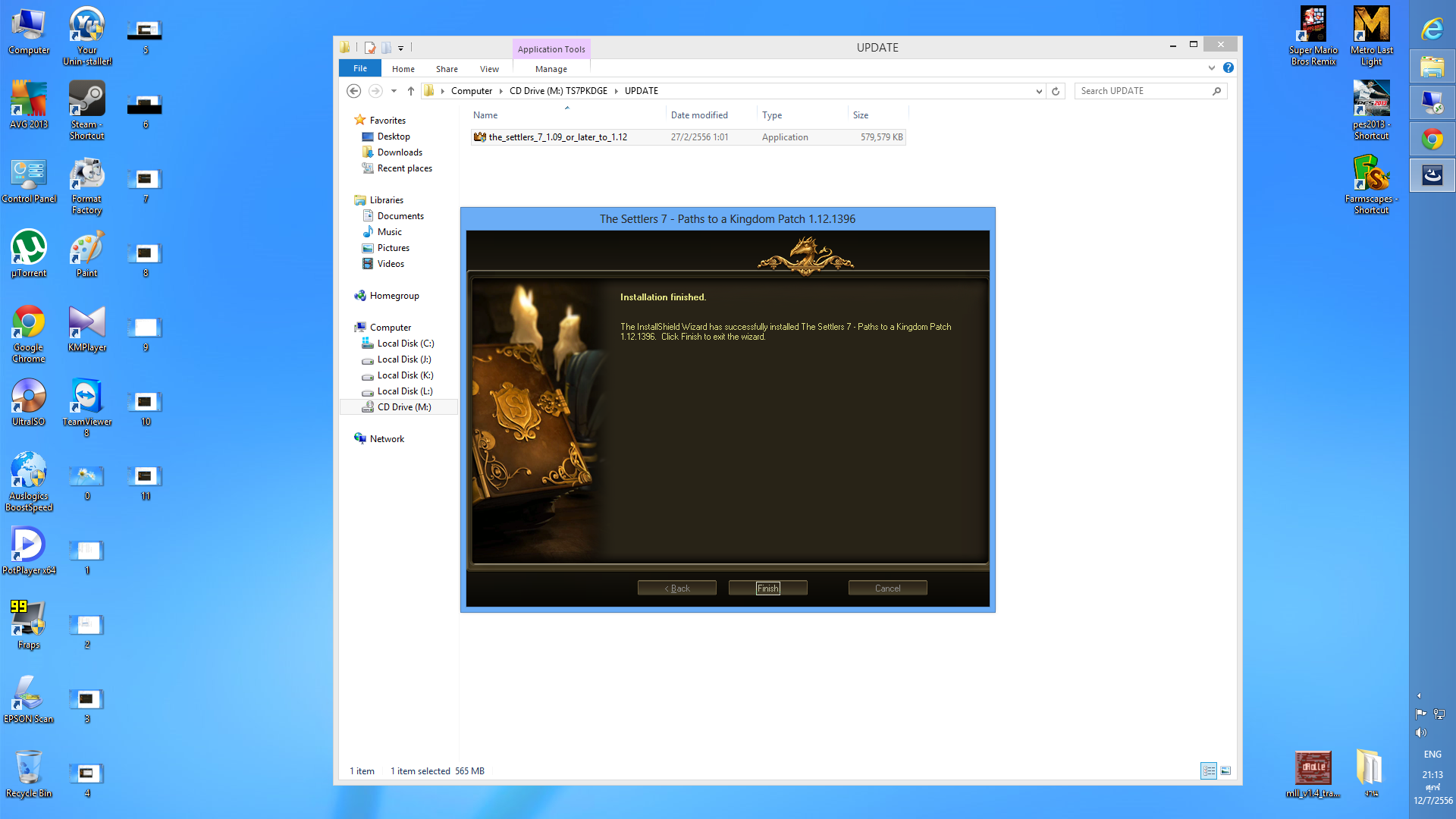Expand the ribbon with chevron
The image size is (1456, 819).
pyautogui.click(x=1212, y=68)
